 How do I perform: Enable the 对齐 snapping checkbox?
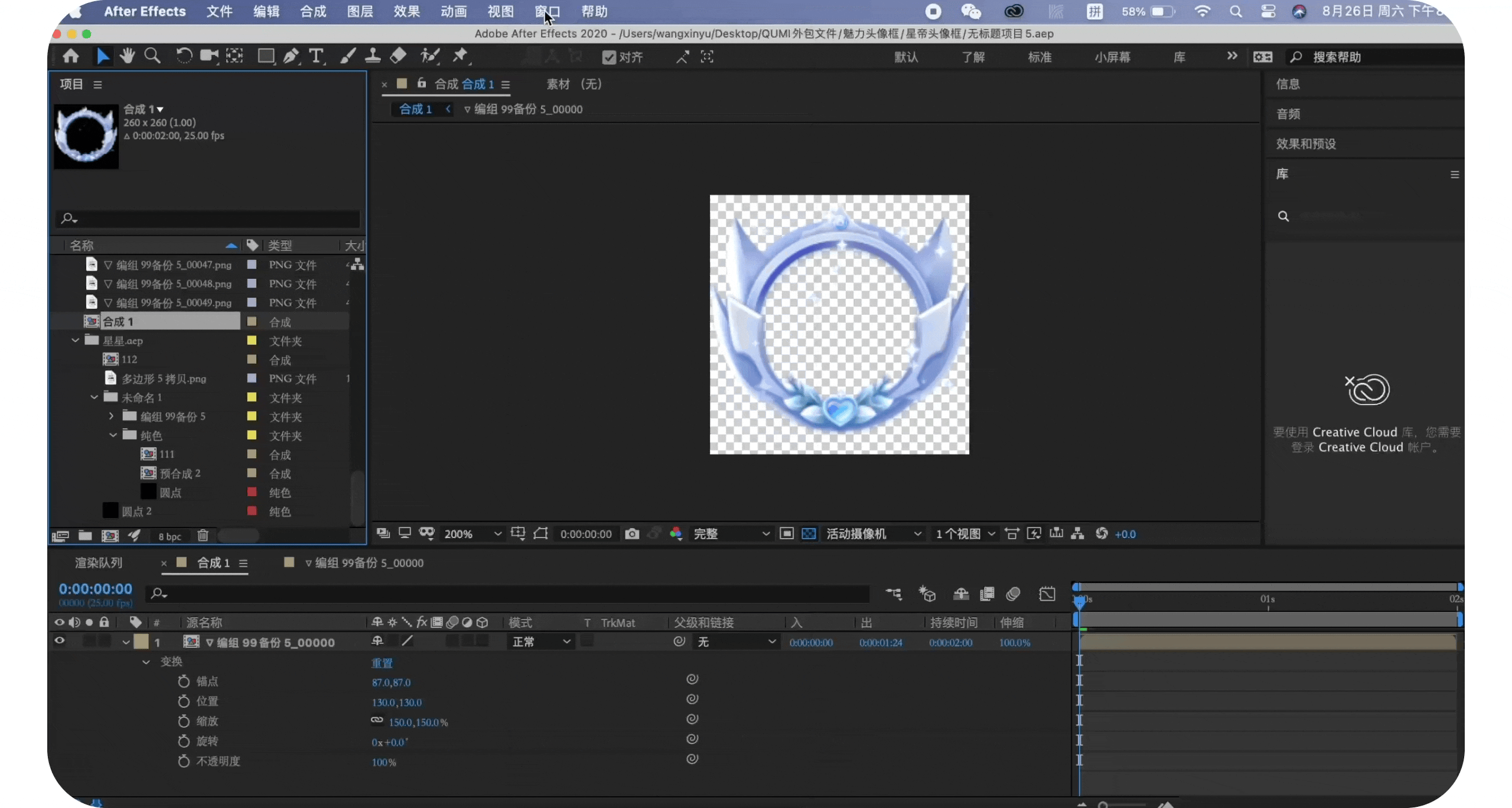click(x=609, y=57)
